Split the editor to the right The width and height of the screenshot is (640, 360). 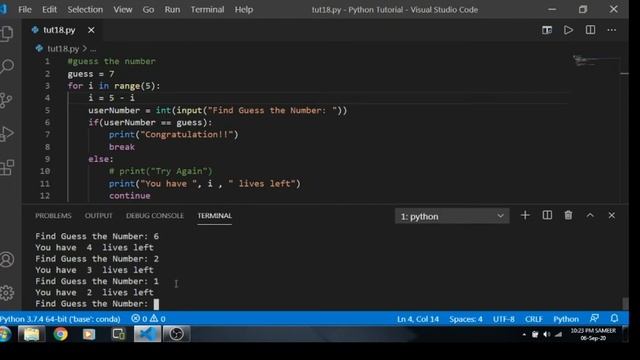[x=590, y=30]
